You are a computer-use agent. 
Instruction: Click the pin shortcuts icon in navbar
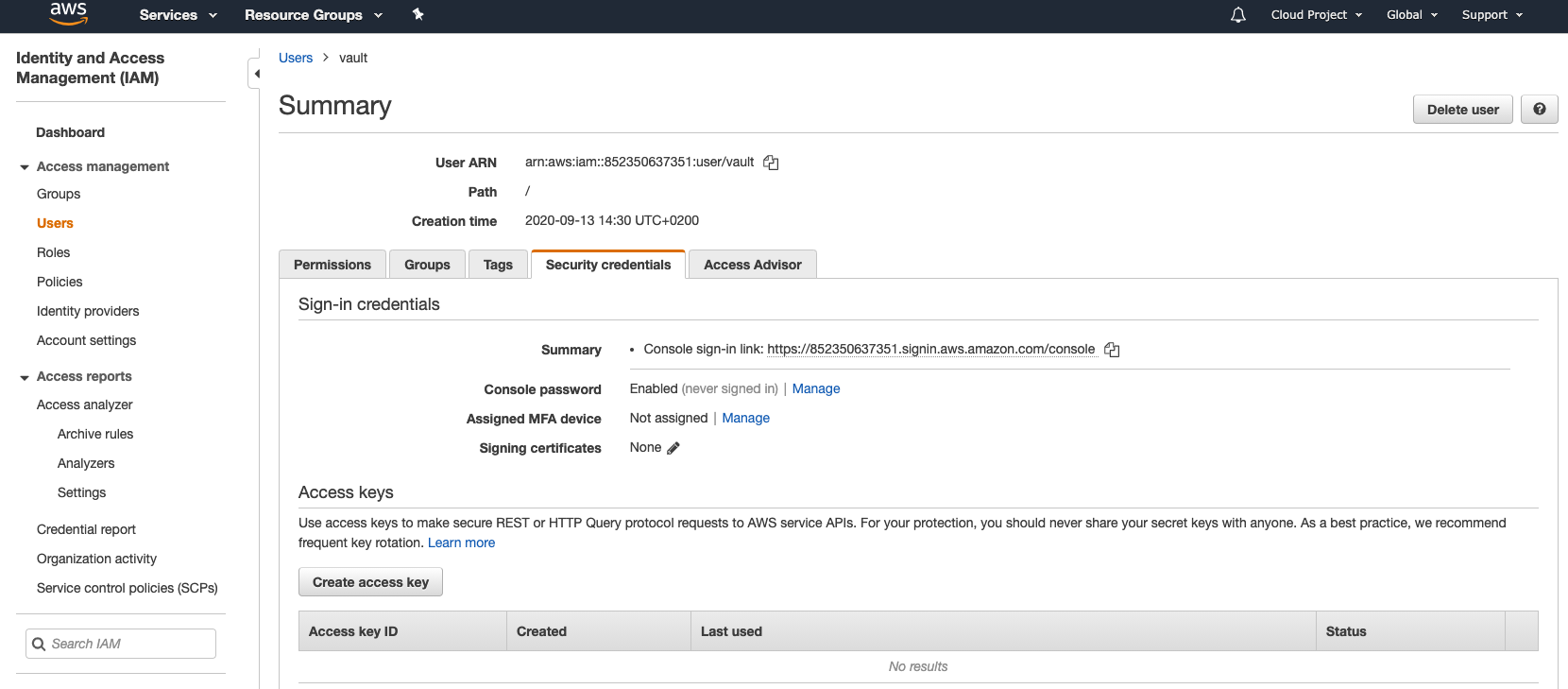(418, 14)
